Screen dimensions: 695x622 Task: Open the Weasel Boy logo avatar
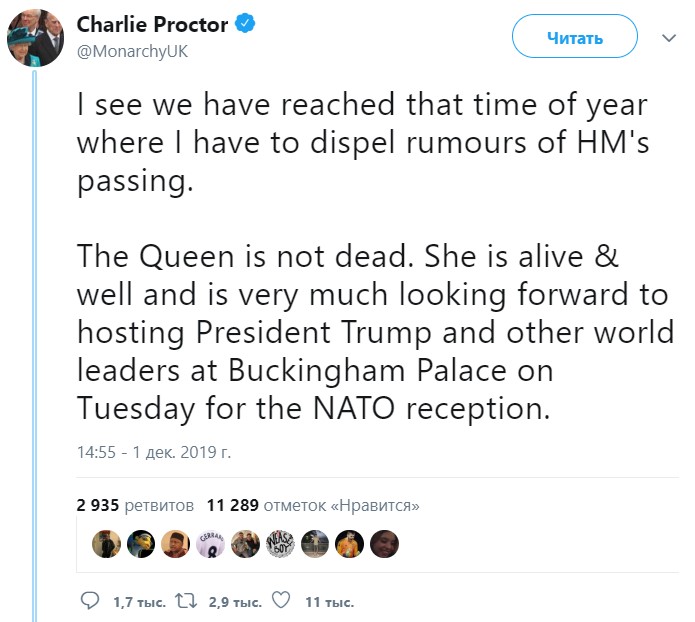pos(280,544)
